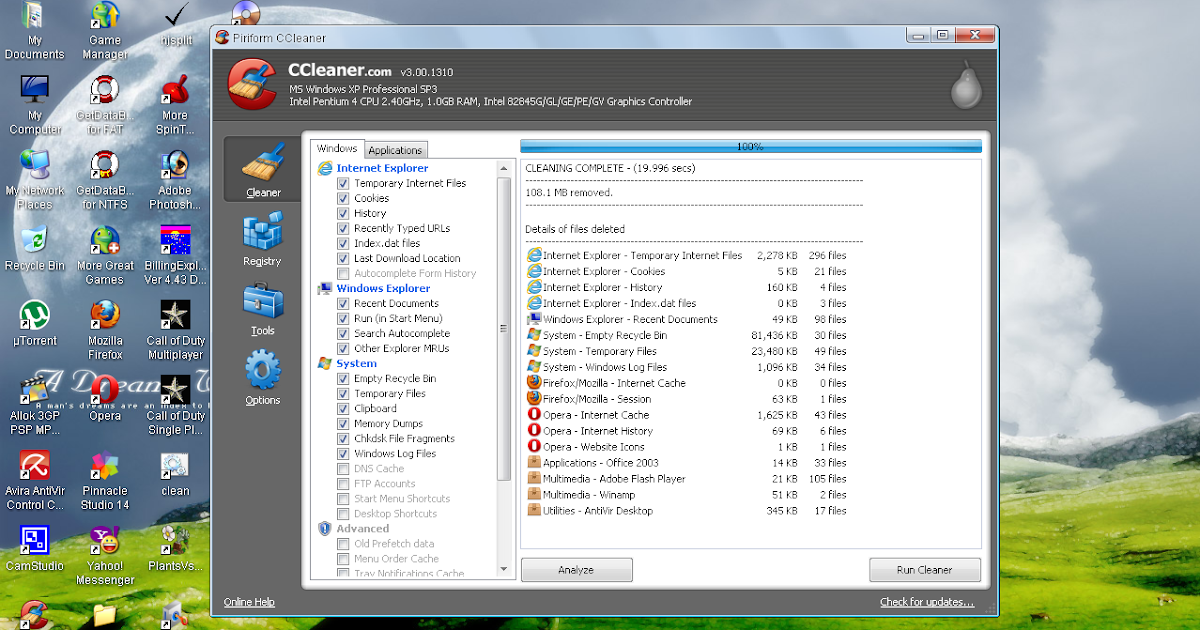
Task: Select Firefox/Mozilla - Session result row
Action: (687, 399)
